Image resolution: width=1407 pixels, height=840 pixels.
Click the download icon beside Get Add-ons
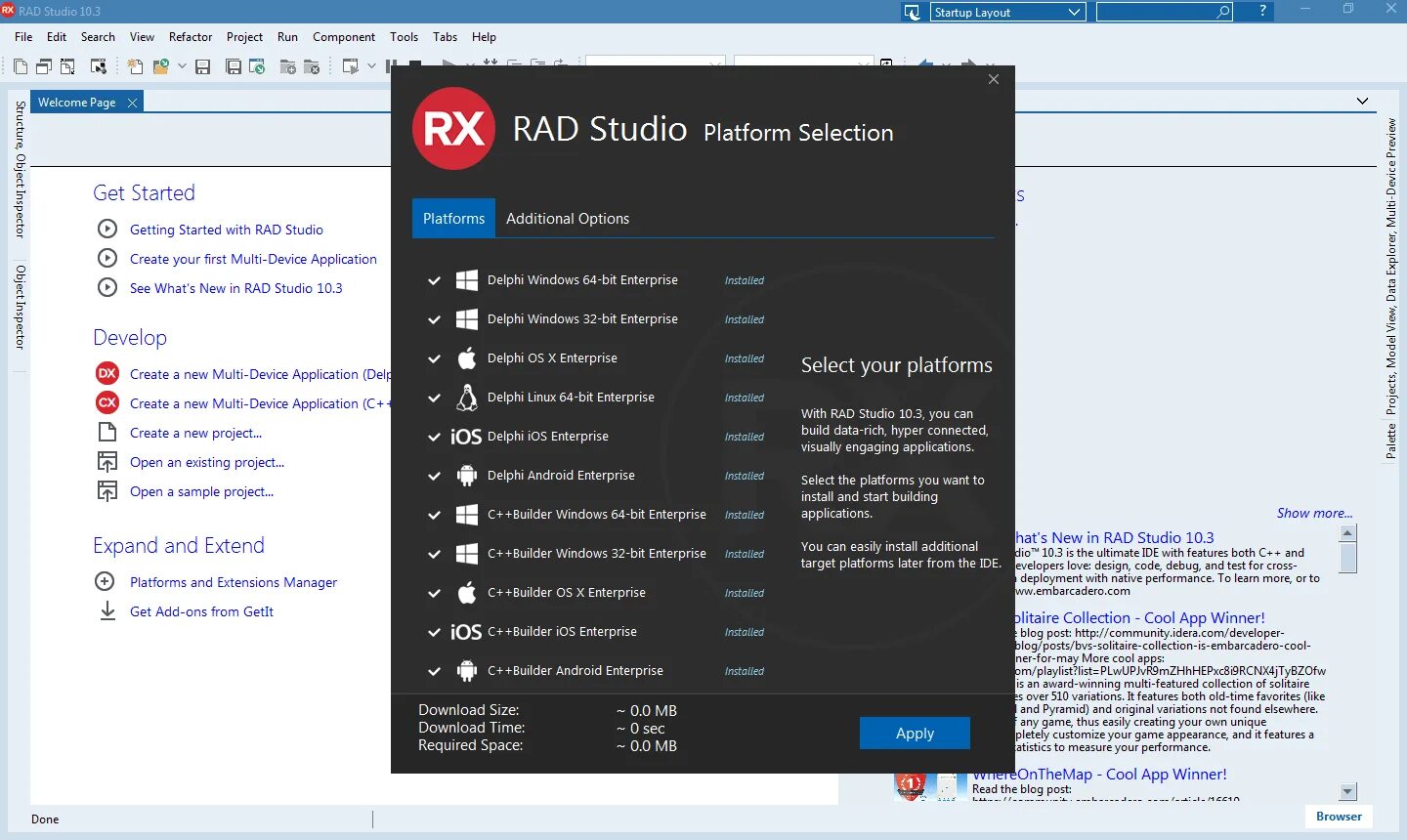[107, 611]
